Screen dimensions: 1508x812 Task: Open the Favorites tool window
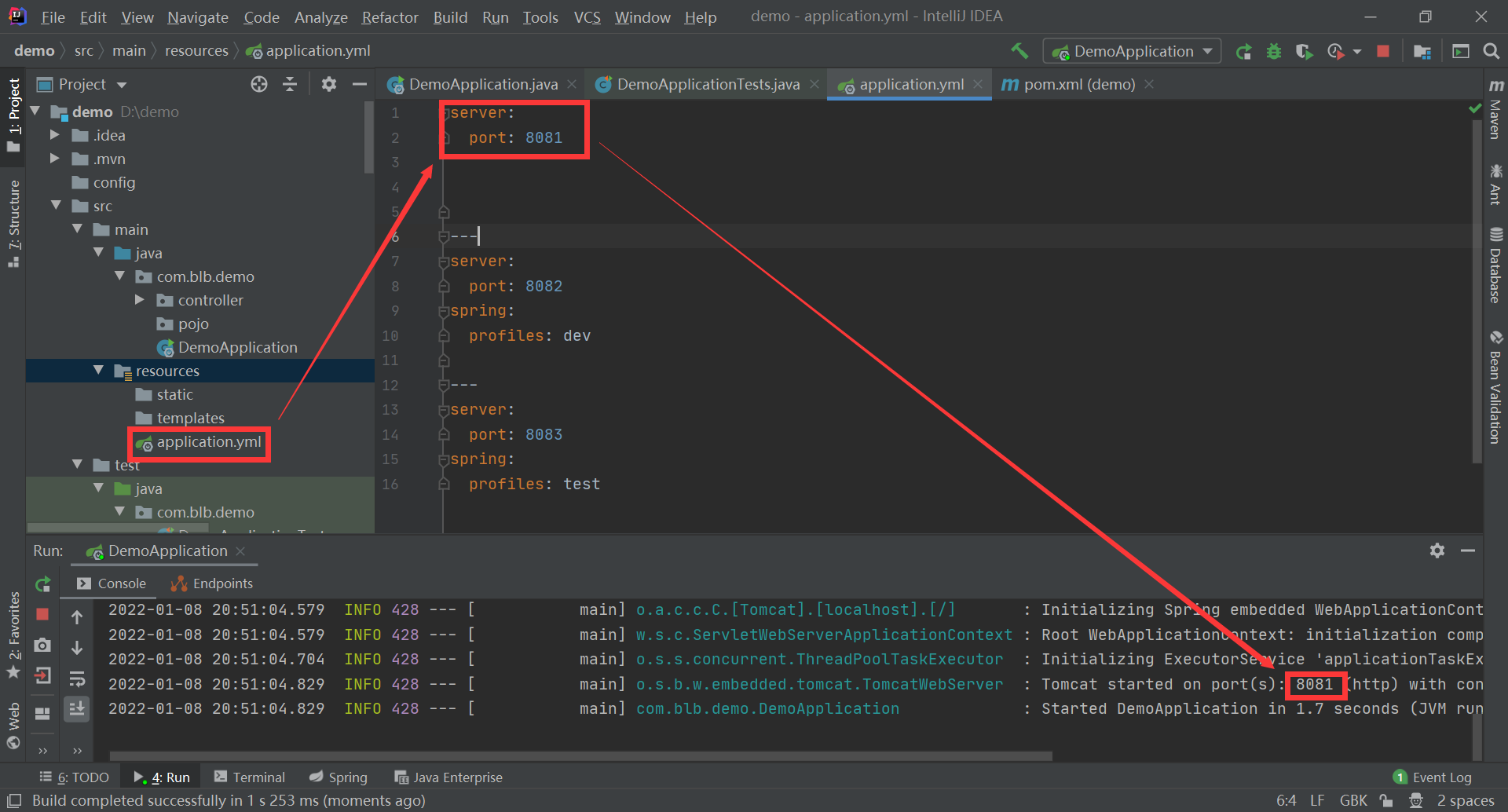click(x=13, y=635)
